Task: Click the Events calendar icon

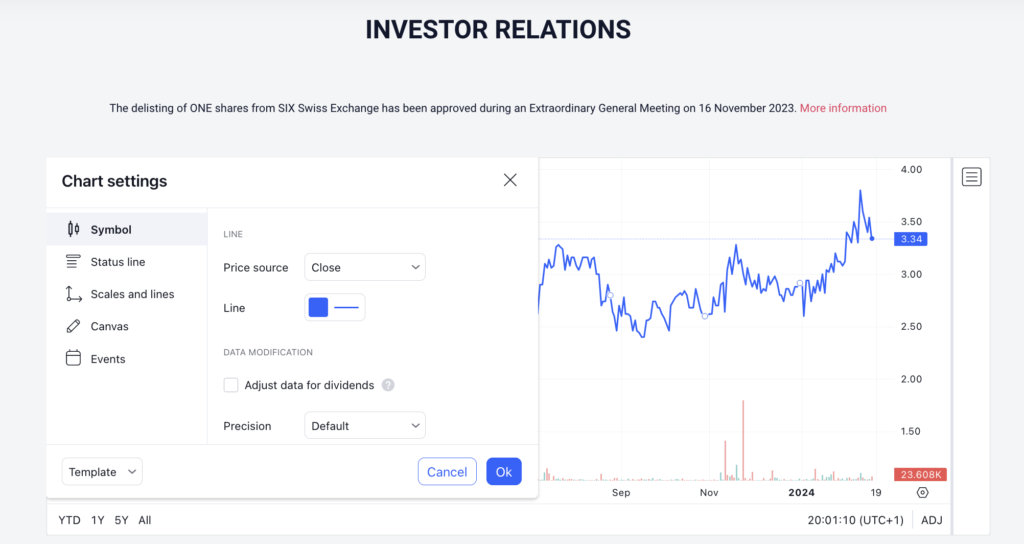Action: 73,358
